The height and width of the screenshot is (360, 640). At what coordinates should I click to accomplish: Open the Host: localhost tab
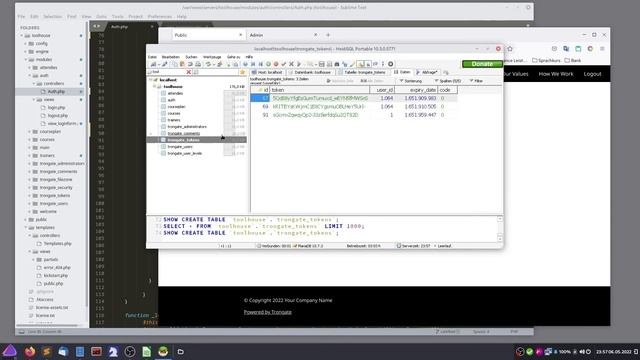[x=267, y=72]
